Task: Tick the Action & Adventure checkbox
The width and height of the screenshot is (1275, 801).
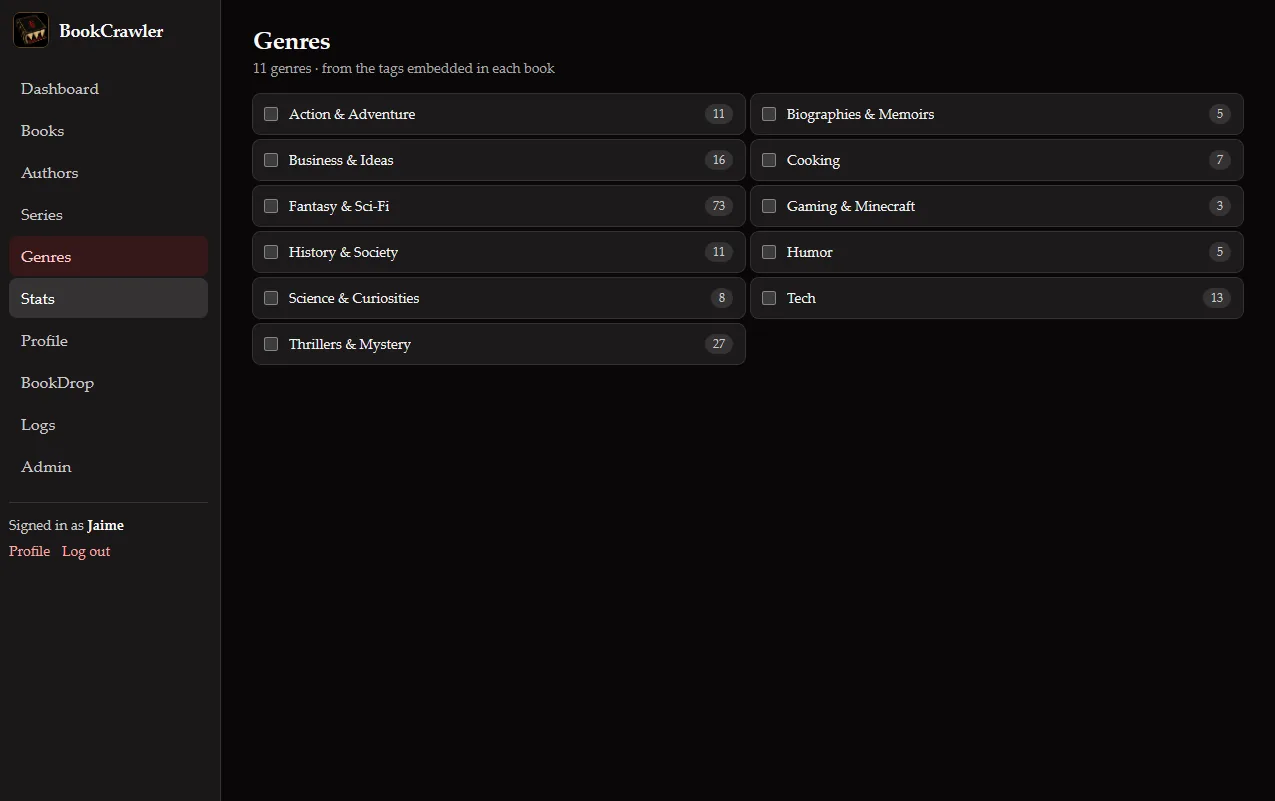Action: [x=271, y=114]
